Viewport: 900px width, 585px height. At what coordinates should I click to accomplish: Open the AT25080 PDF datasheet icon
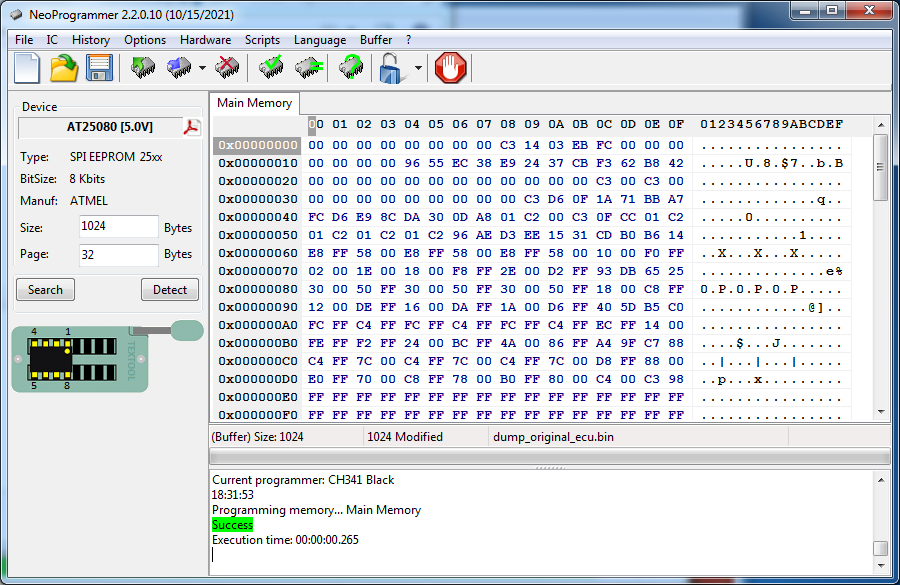tap(192, 127)
